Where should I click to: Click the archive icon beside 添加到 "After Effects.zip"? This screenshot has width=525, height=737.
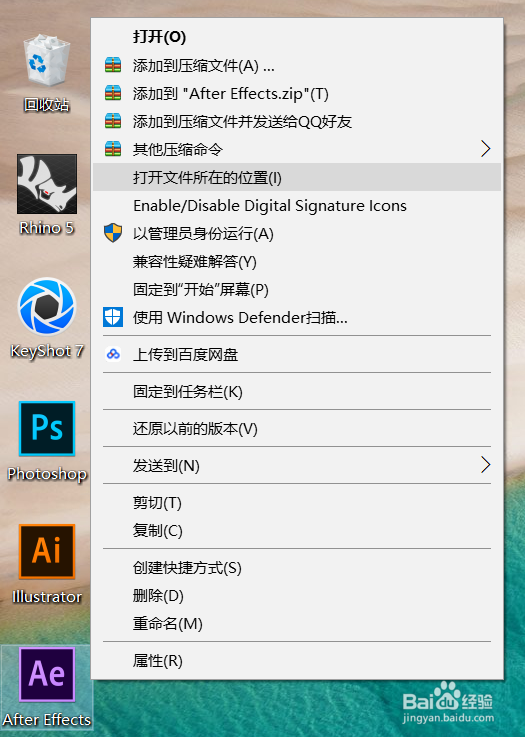coord(113,93)
